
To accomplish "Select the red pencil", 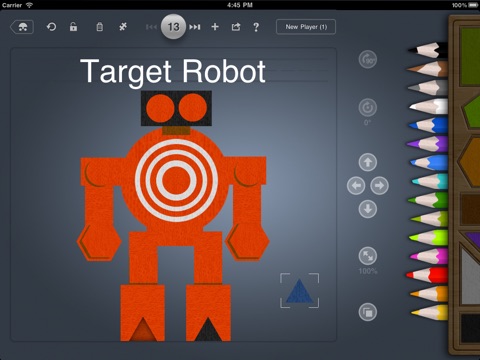I will click(427, 275).
